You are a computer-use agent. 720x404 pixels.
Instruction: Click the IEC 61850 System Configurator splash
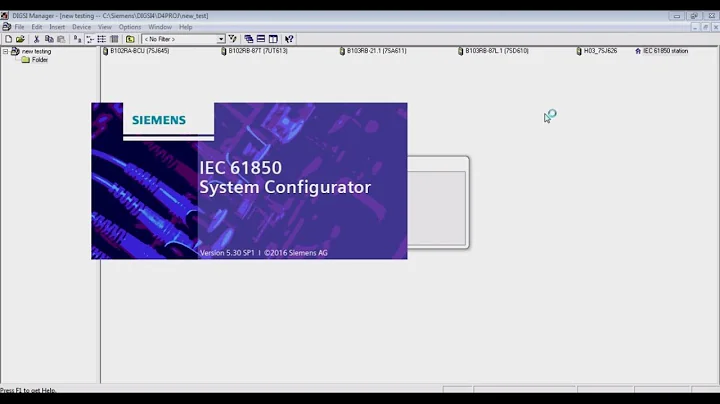(249, 181)
